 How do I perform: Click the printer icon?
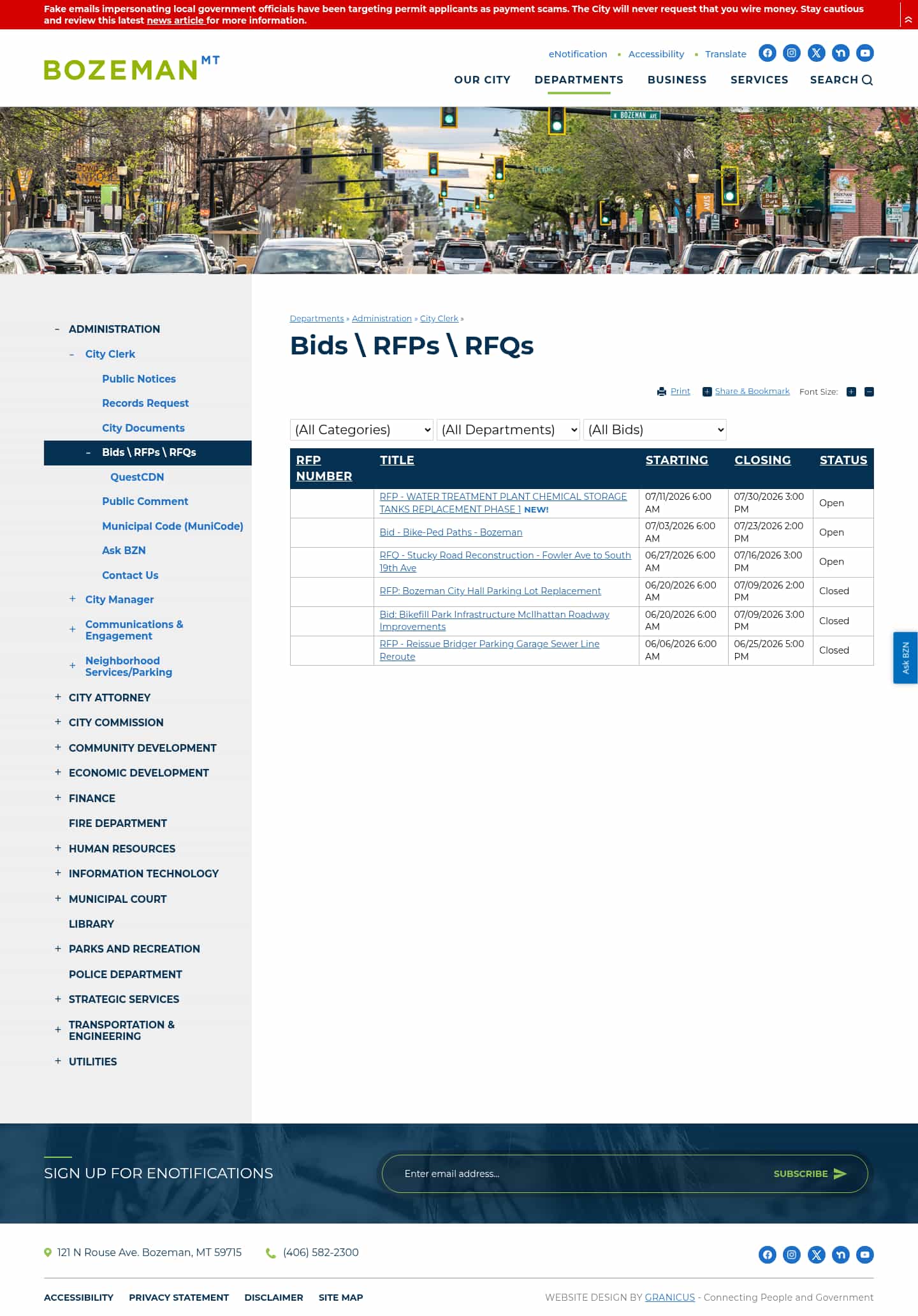coord(662,391)
